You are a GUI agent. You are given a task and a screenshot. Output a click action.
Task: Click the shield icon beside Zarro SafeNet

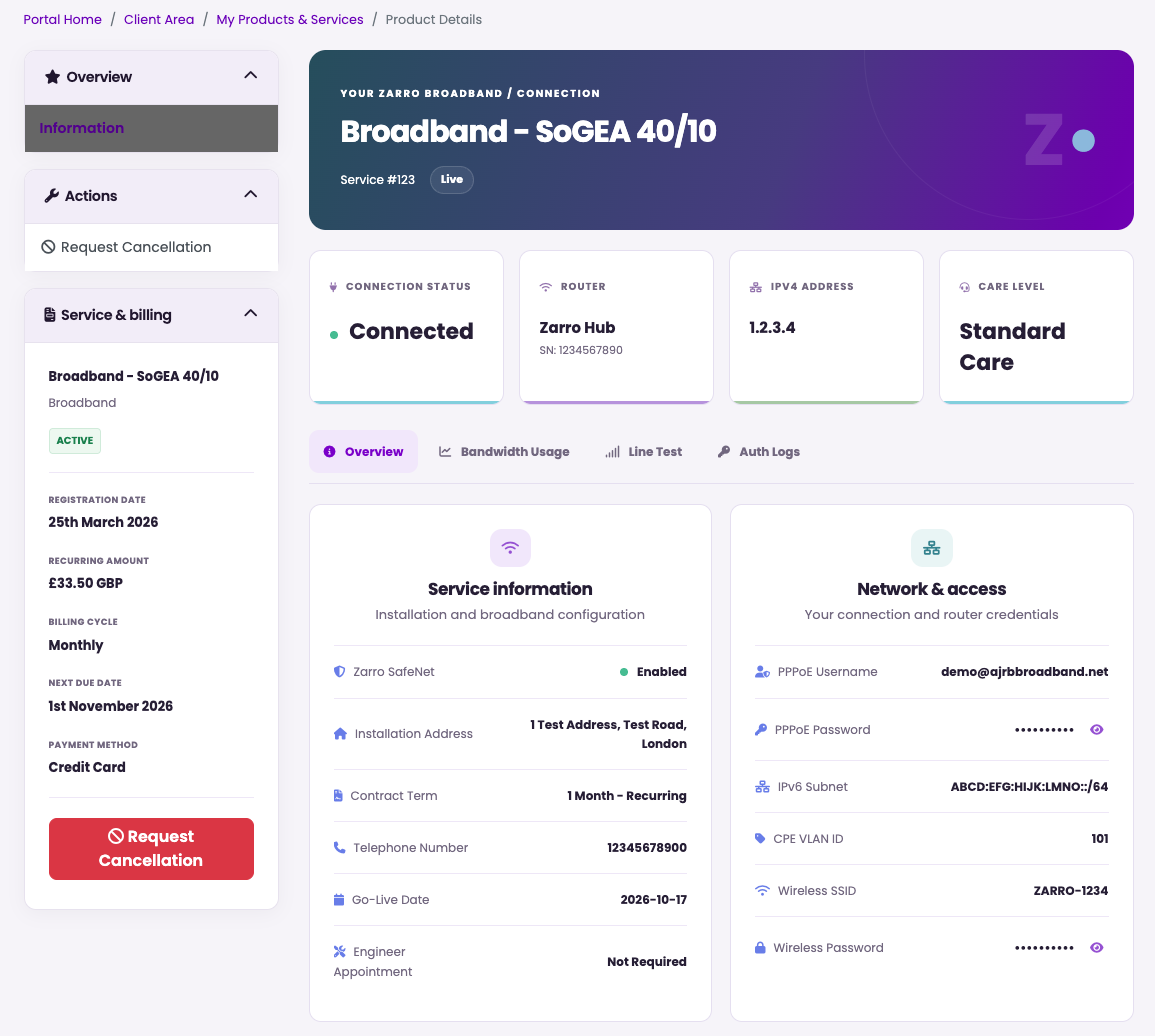point(340,671)
